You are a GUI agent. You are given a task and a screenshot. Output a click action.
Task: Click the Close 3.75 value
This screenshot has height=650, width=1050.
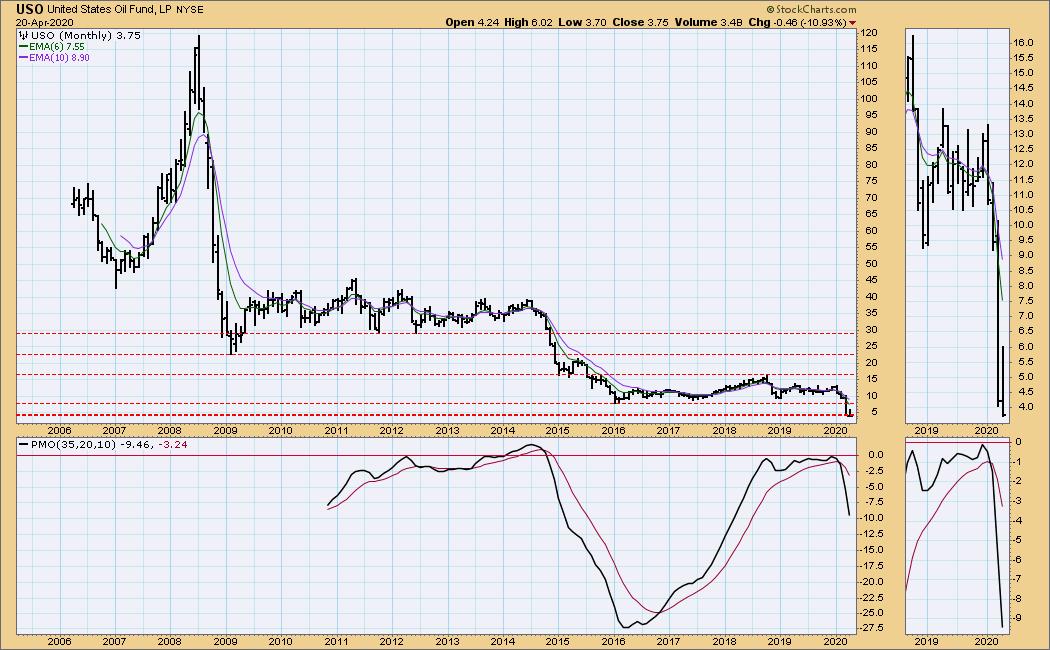click(x=640, y=22)
